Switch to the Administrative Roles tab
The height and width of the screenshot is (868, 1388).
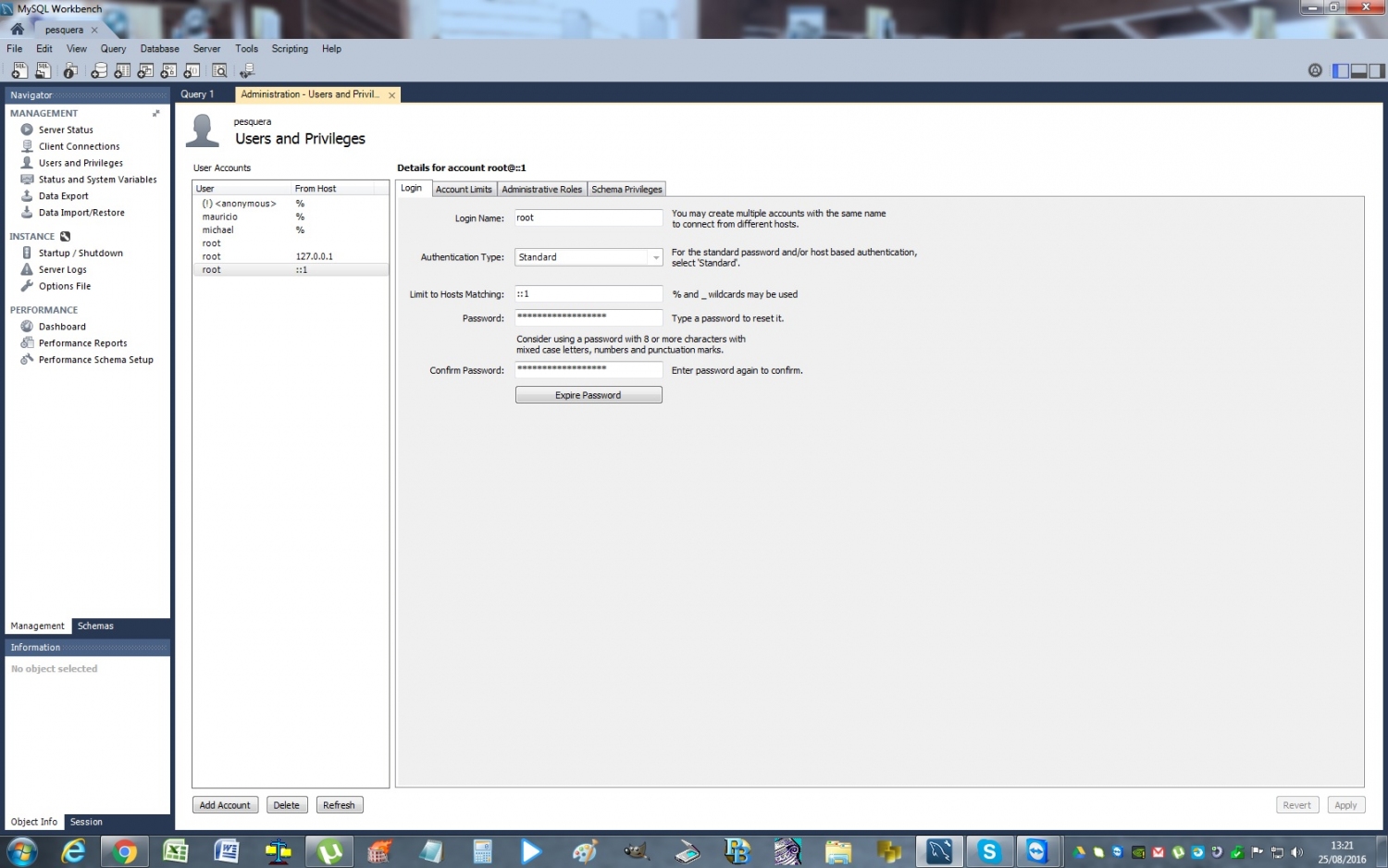[542, 189]
